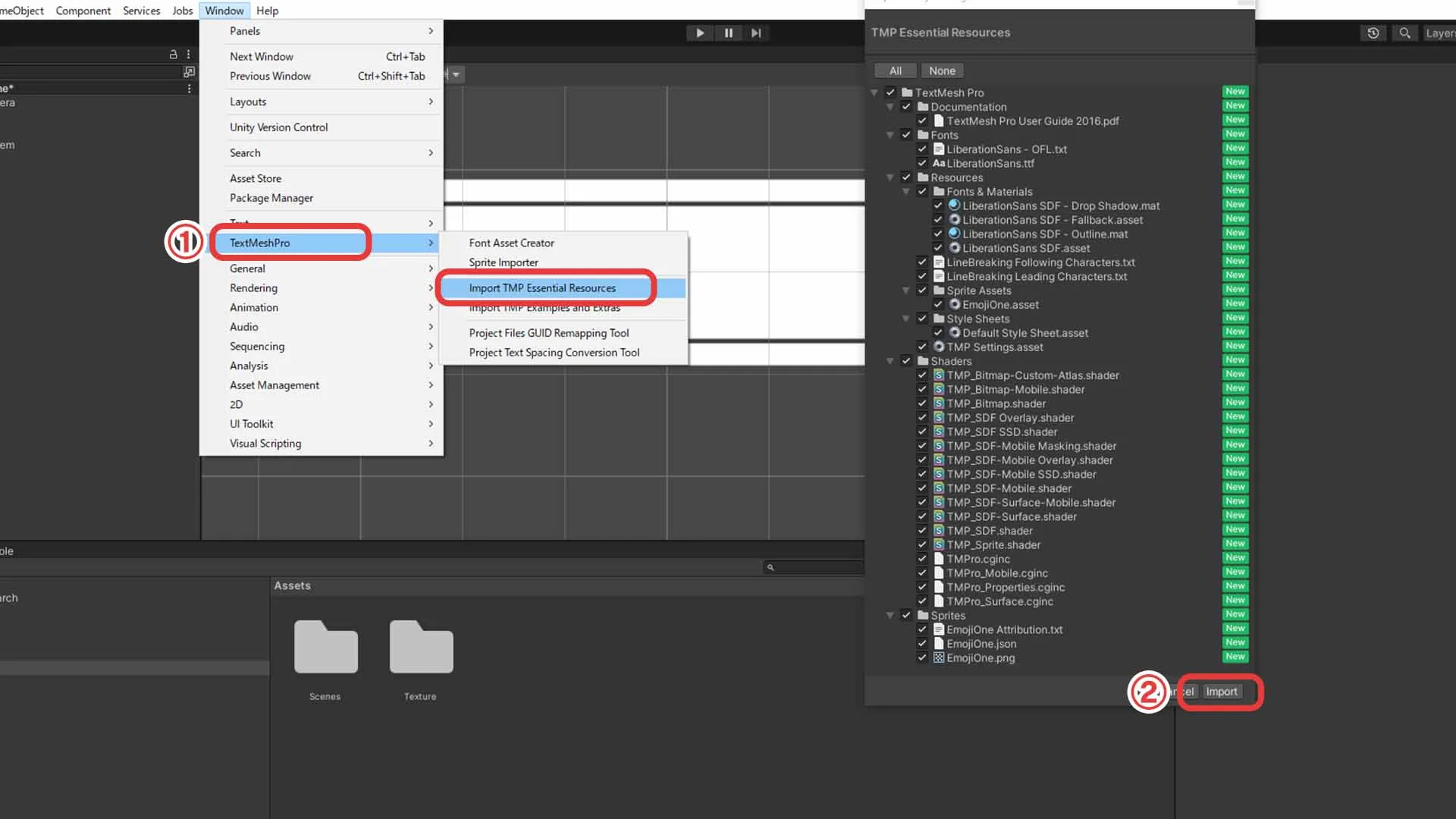Click the LiberationSans.ttf font icon

tap(939, 163)
